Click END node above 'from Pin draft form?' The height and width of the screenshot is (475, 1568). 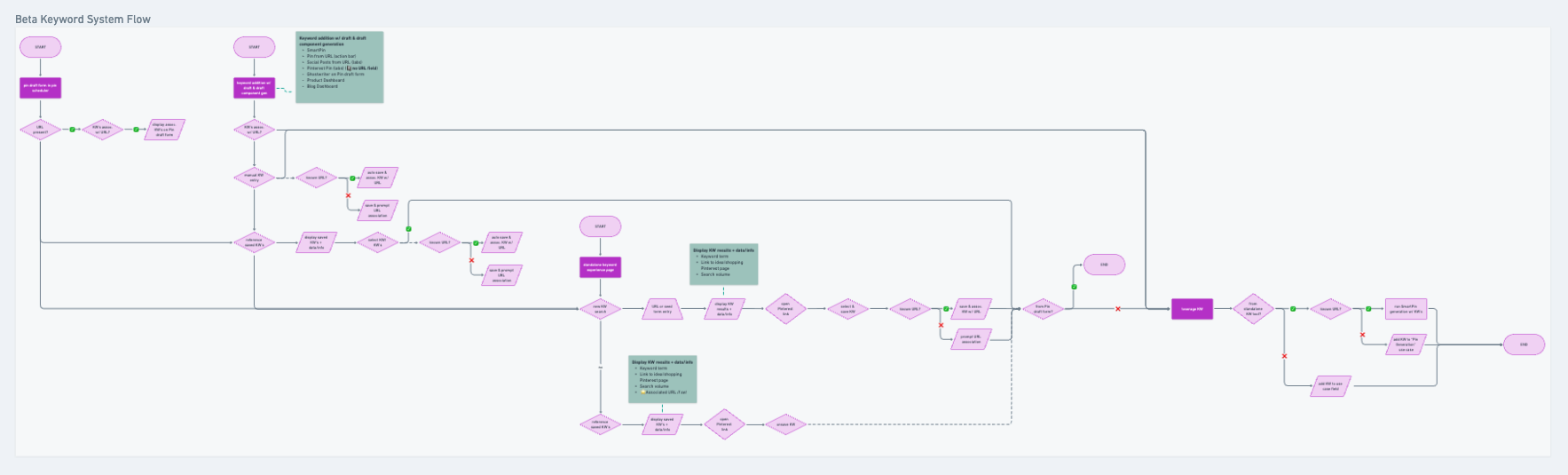pyautogui.click(x=1105, y=265)
